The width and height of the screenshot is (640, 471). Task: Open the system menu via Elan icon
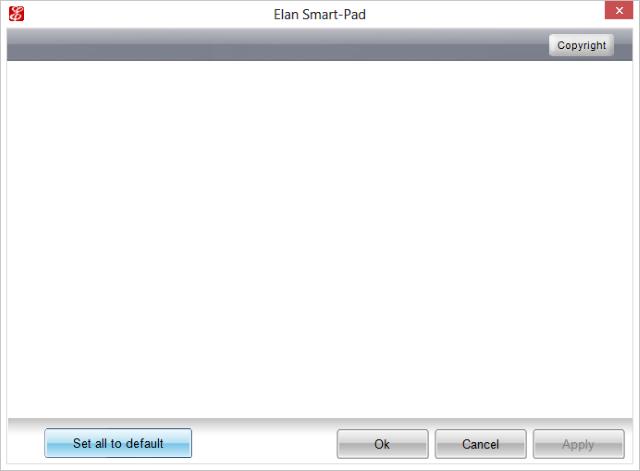[16, 13]
